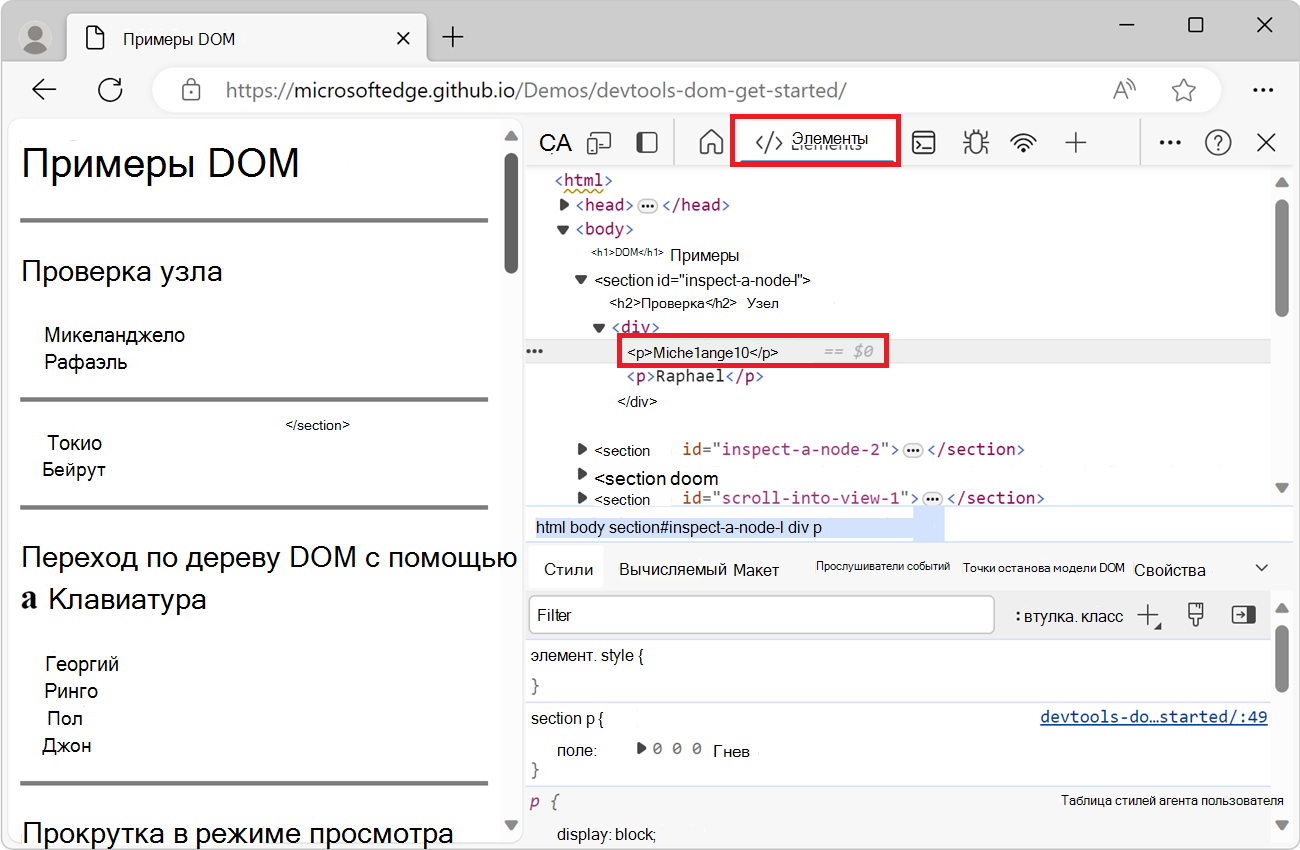Expand the inspect-a-node-2 section
Viewport: 1300px width, 850px height.
582,449
